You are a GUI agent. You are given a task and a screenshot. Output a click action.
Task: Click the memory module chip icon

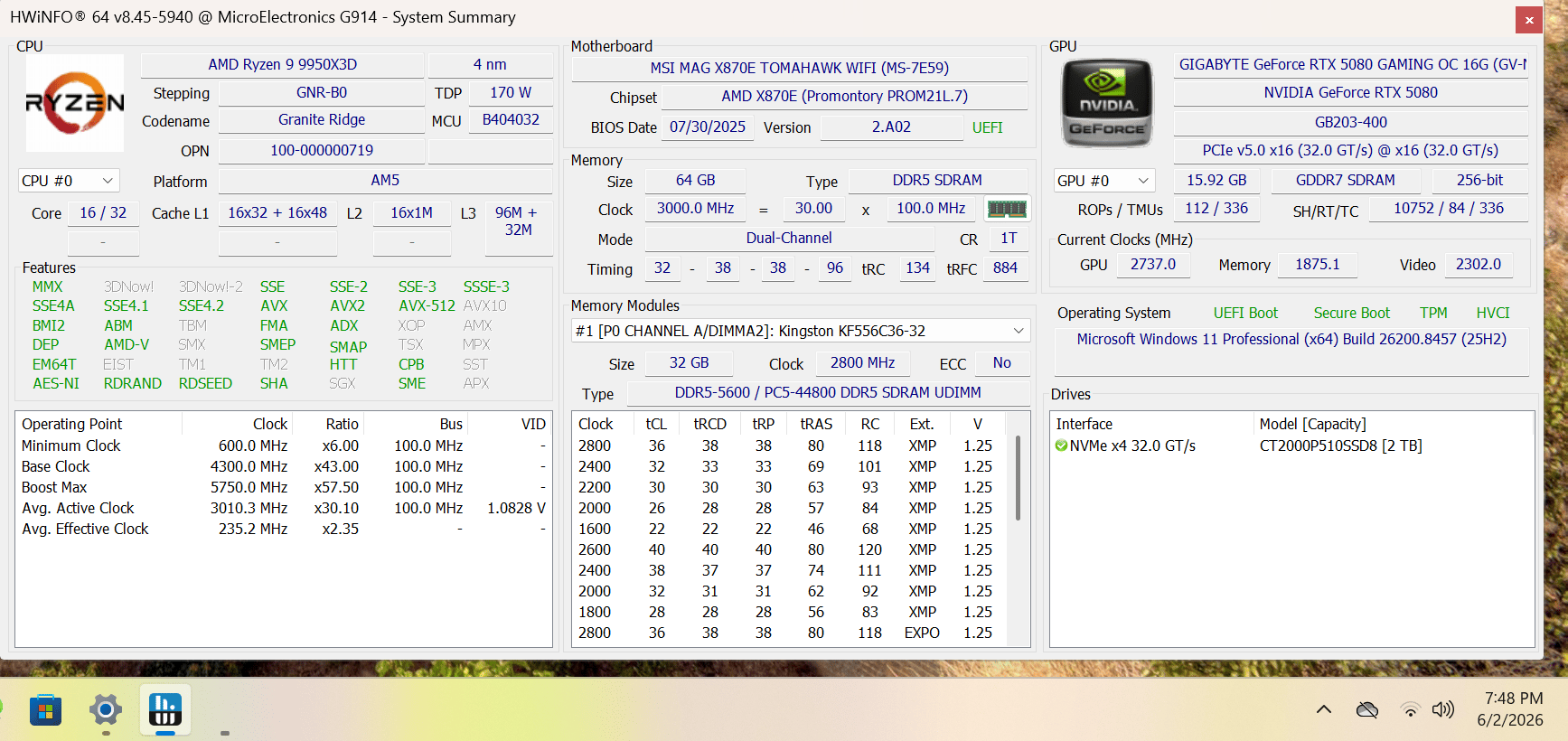click(x=1007, y=209)
